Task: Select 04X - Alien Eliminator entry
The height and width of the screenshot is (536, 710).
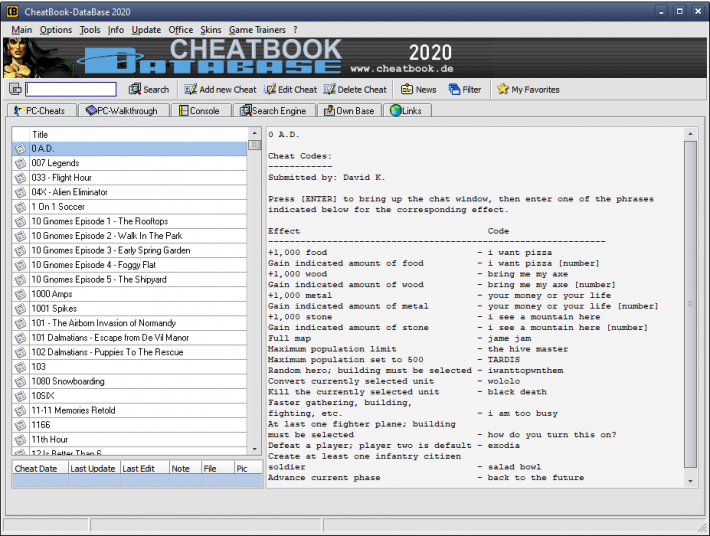Action: [x=130, y=192]
